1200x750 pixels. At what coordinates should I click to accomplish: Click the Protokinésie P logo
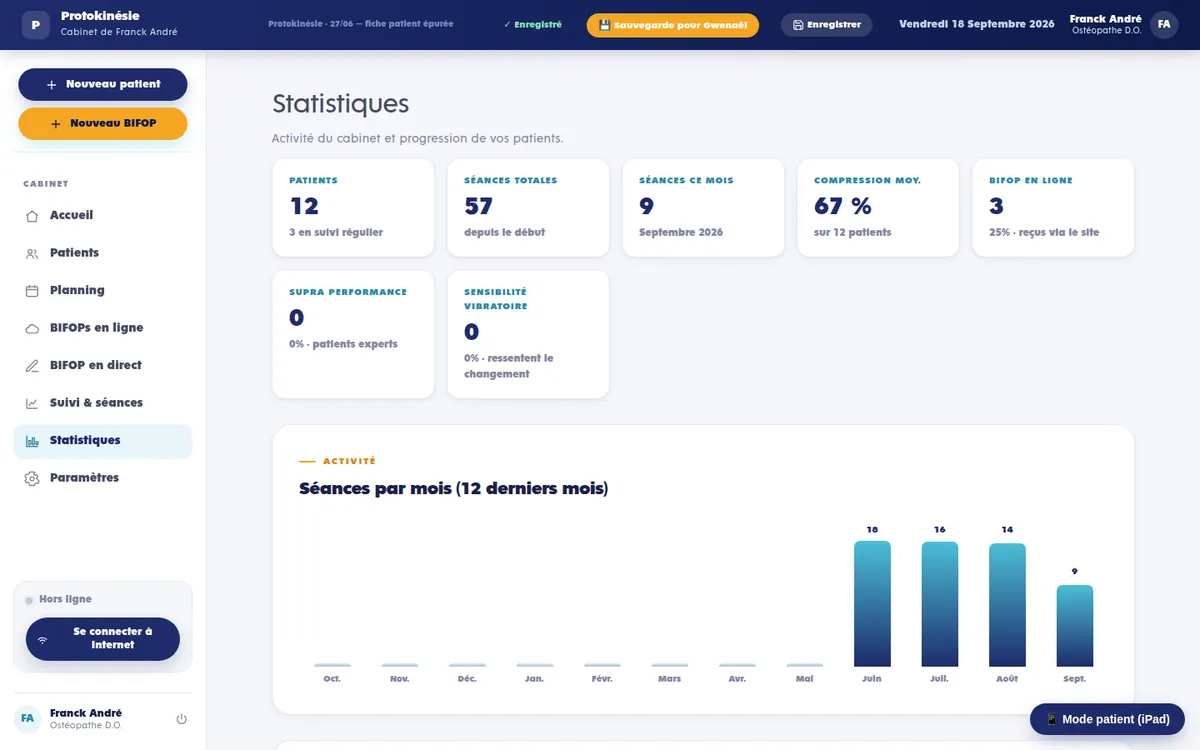[36, 24]
